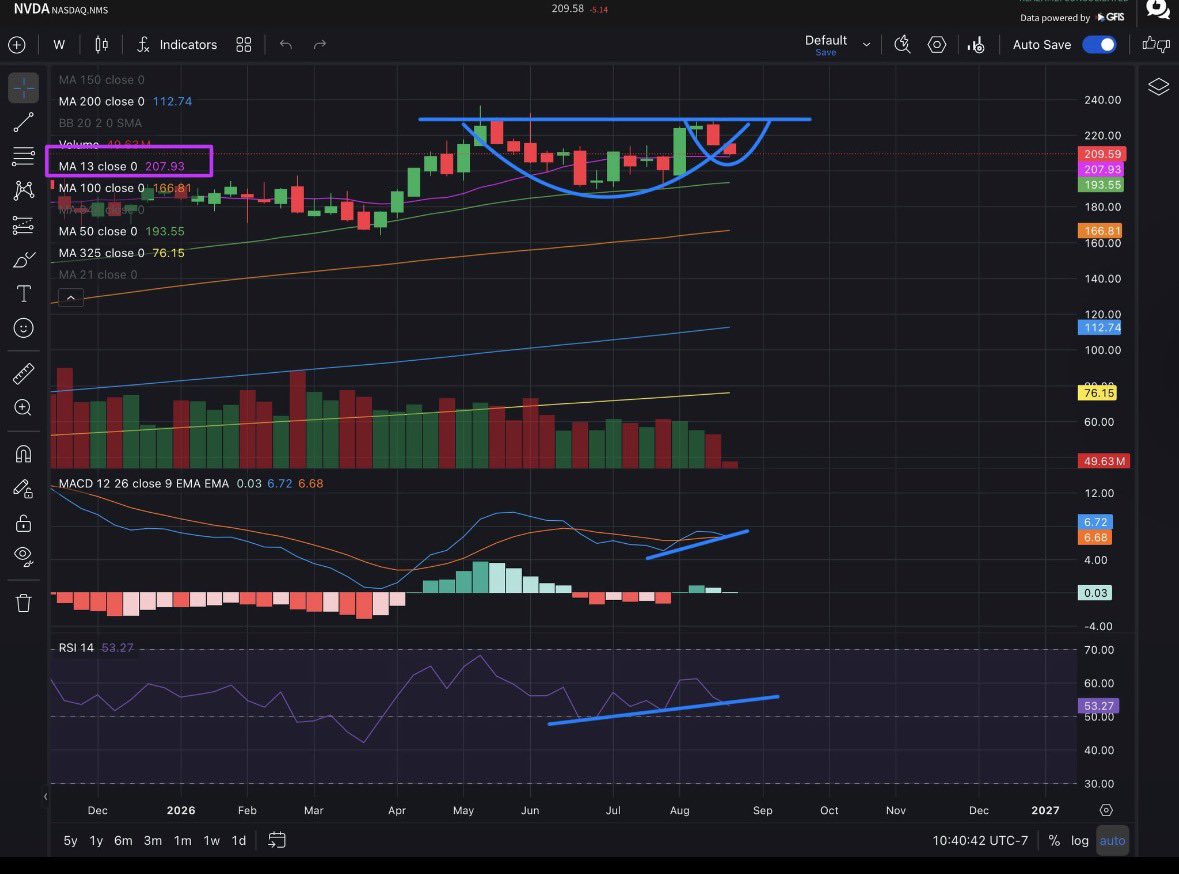Viewport: 1179px width, 874px height.
Task: Click the MA 200 close indicator label
Action: coord(102,102)
